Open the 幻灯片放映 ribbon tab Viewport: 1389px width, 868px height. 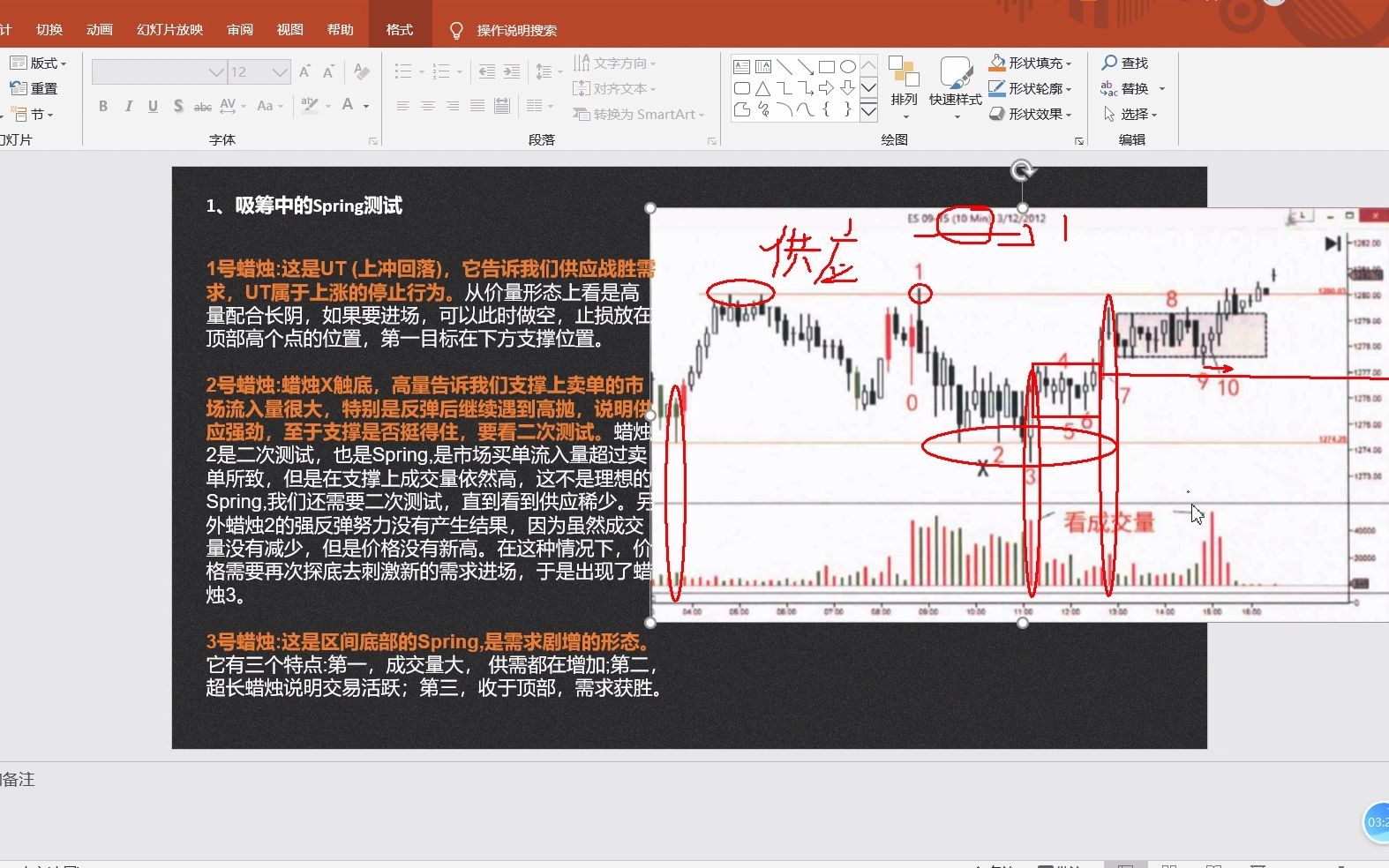[x=169, y=30]
